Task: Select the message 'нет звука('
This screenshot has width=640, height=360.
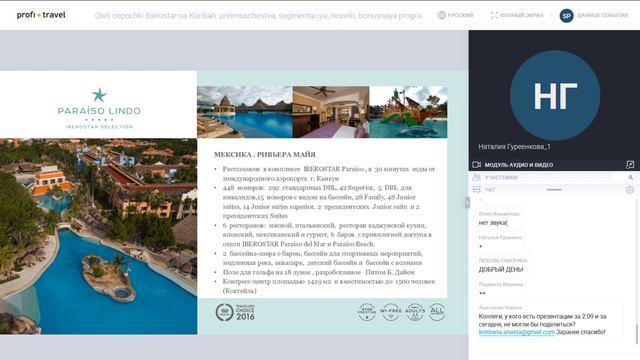Action: (x=493, y=223)
